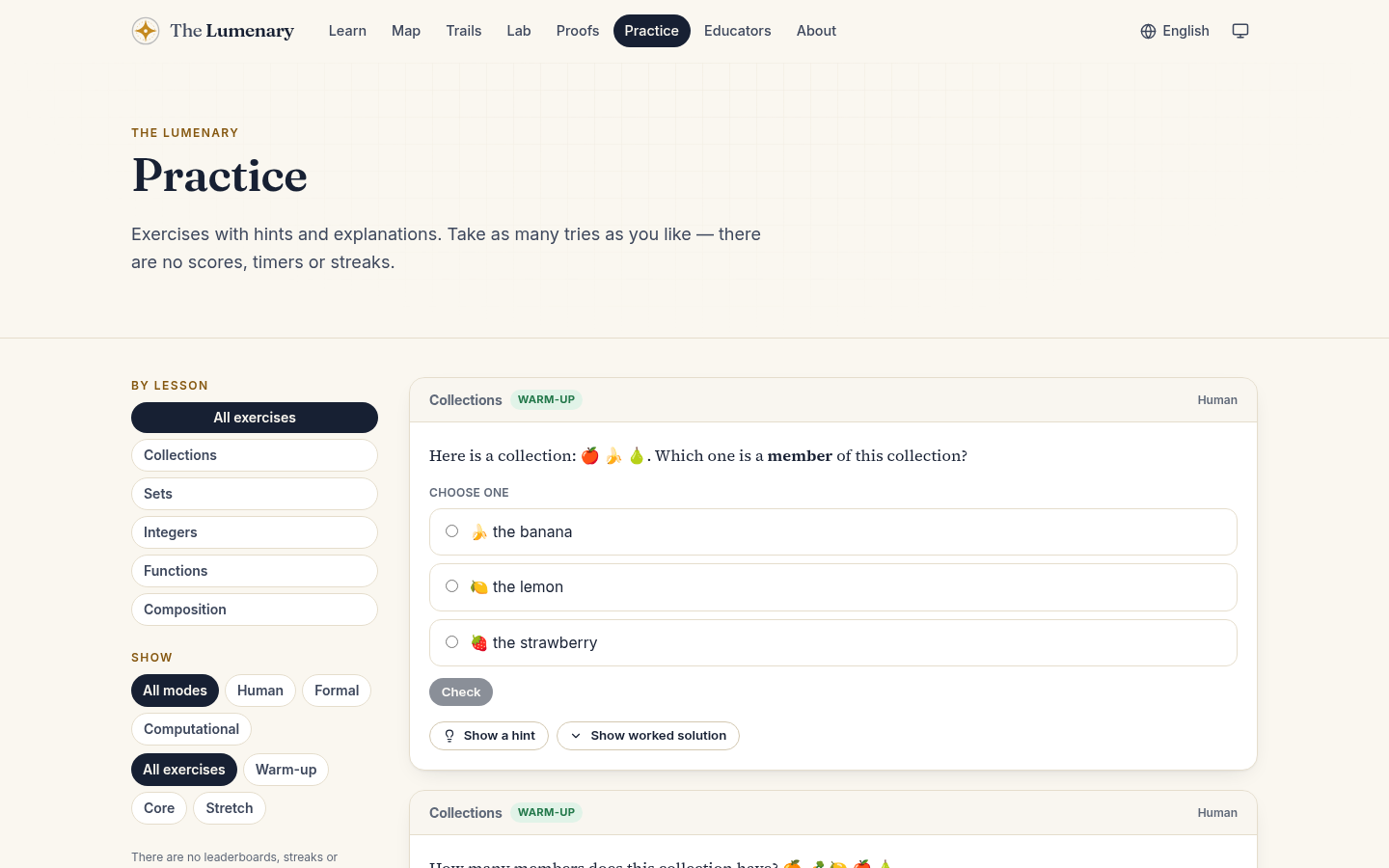Filter by the Collections lesson

tap(255, 455)
